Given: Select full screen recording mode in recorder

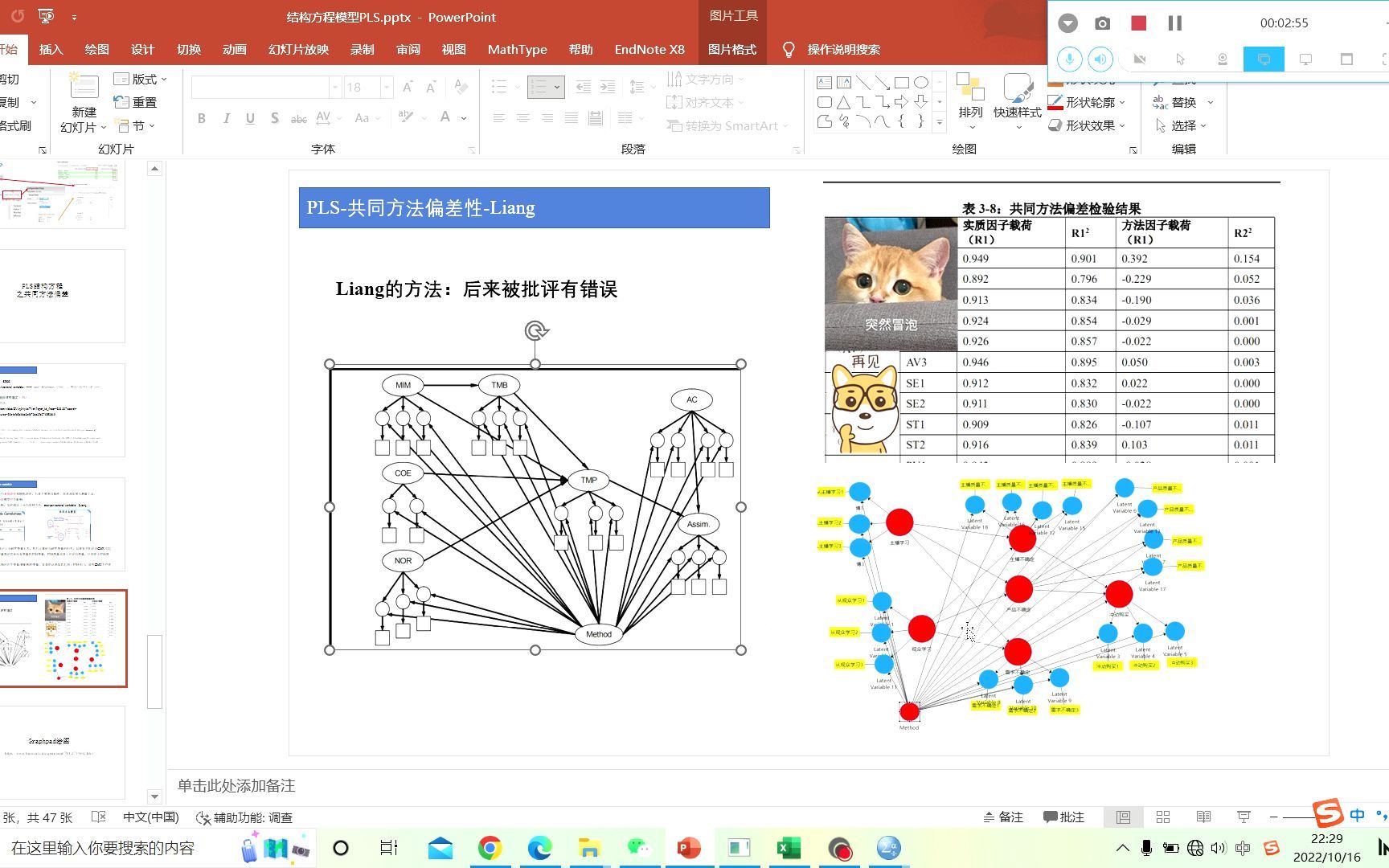Looking at the screenshot, I should pos(1305,59).
